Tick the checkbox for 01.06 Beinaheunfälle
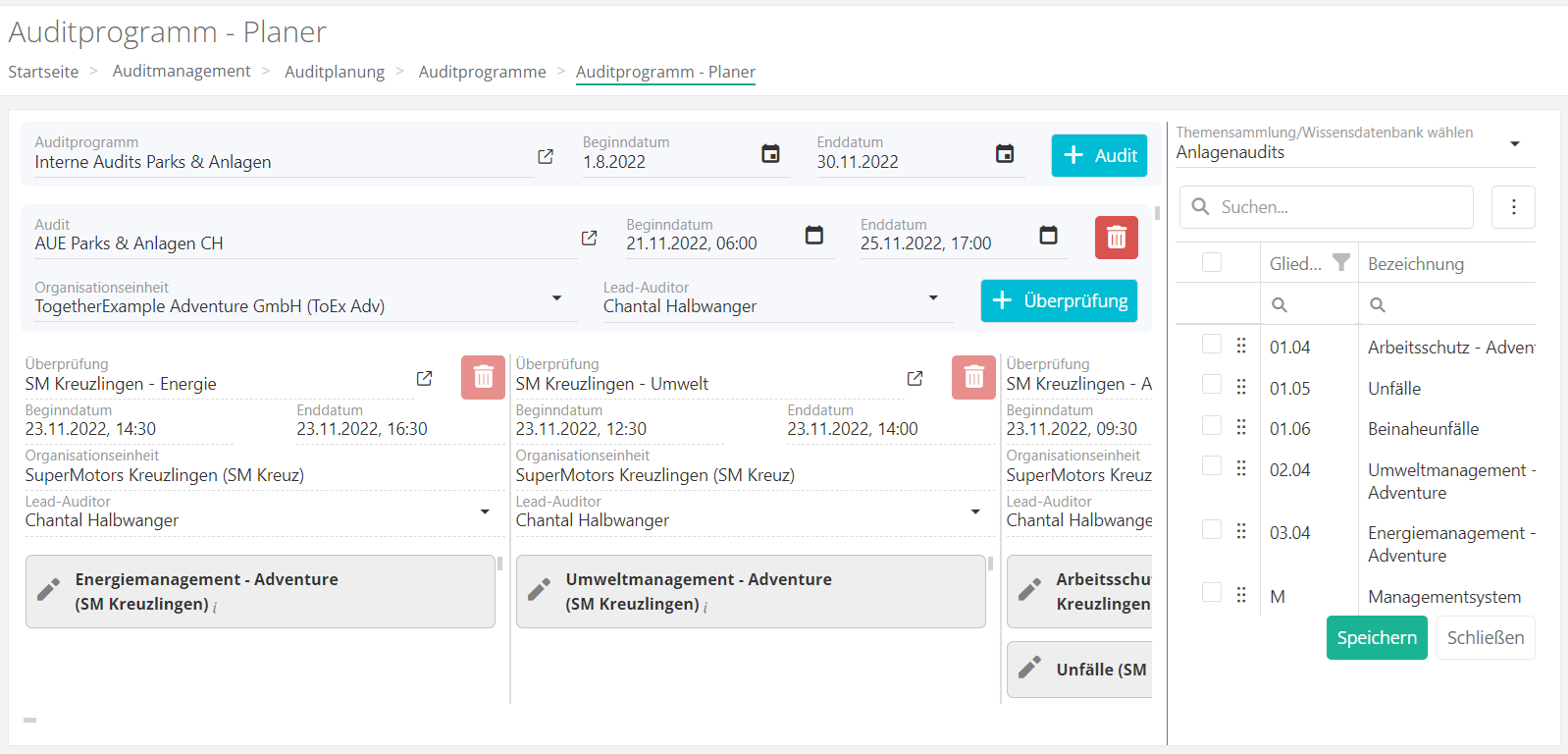 [x=1212, y=425]
